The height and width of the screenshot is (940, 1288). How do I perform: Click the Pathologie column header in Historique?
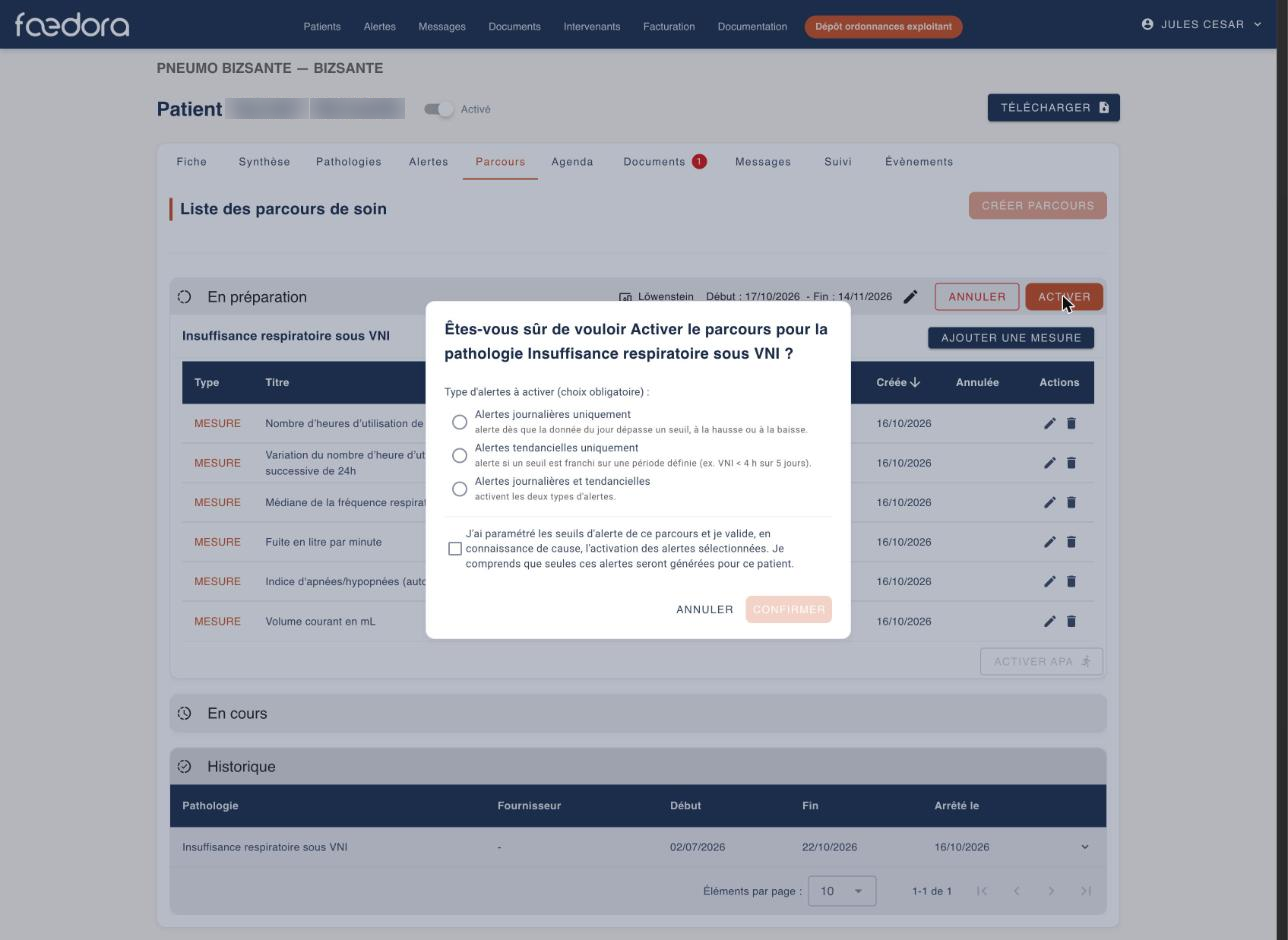(x=210, y=806)
